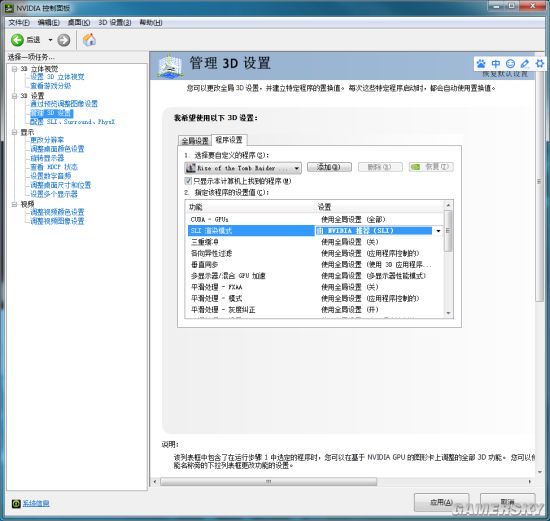The image size is (550, 521).
Task: Open the Rise of the Tomb Raider program dropdown
Action: point(243,168)
